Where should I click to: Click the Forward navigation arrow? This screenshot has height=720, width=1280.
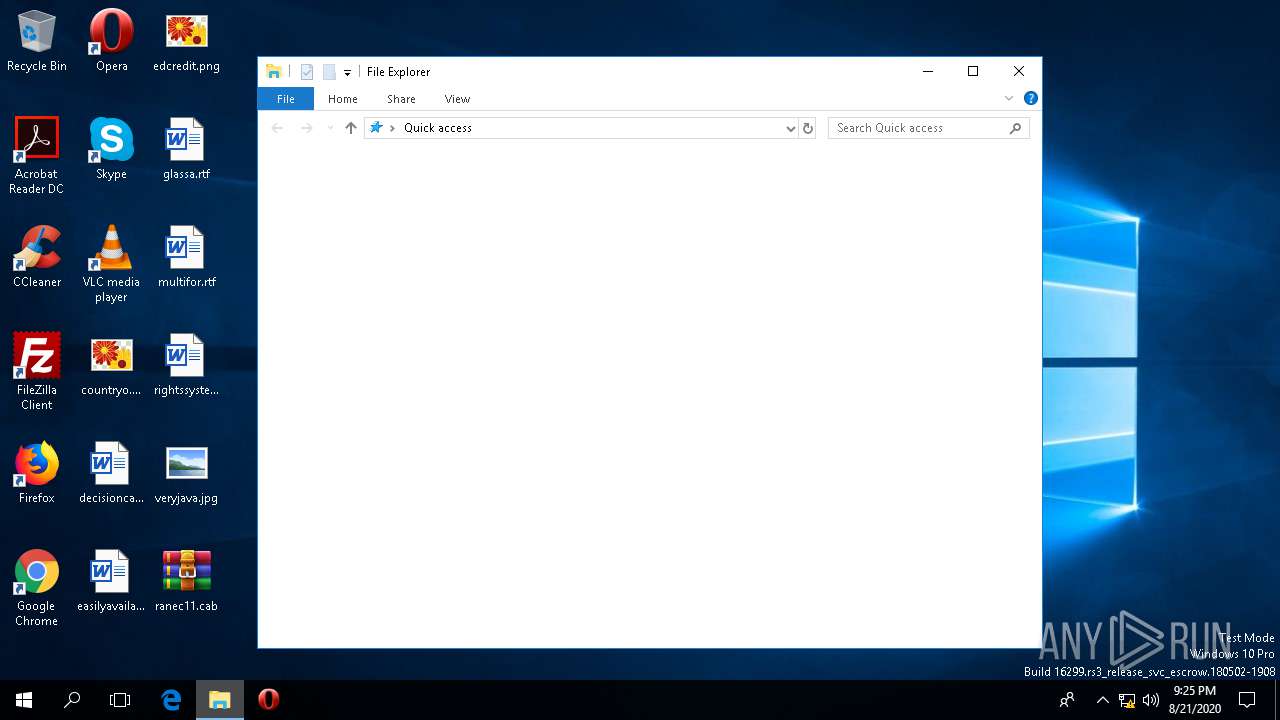click(307, 128)
